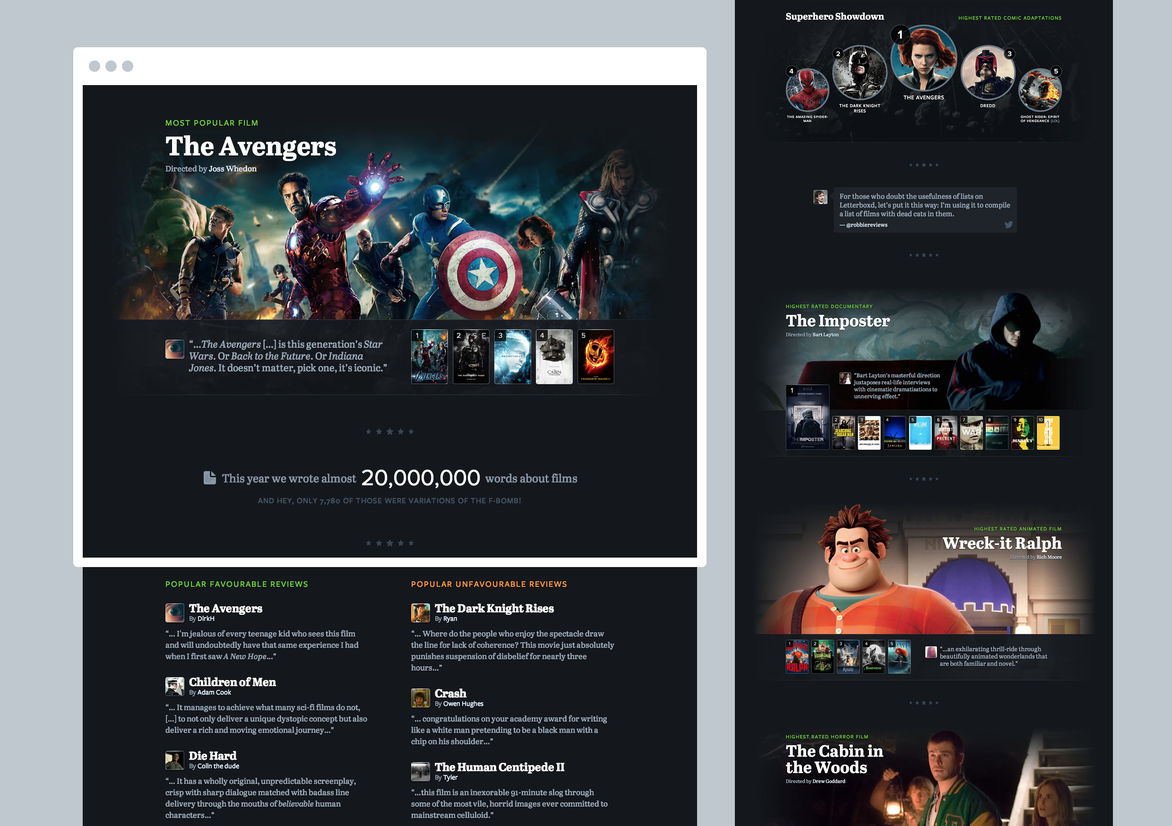Viewport: 1172px width, 826px height.
Task: Select the Amazing Spider-Man circle portrait
Action: (807, 90)
